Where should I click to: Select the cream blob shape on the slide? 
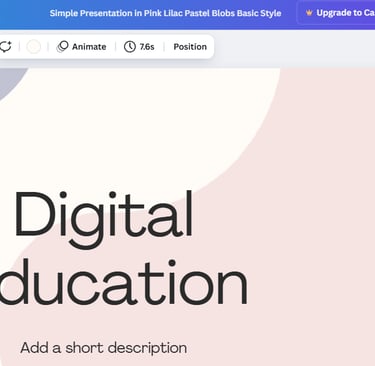point(140,133)
